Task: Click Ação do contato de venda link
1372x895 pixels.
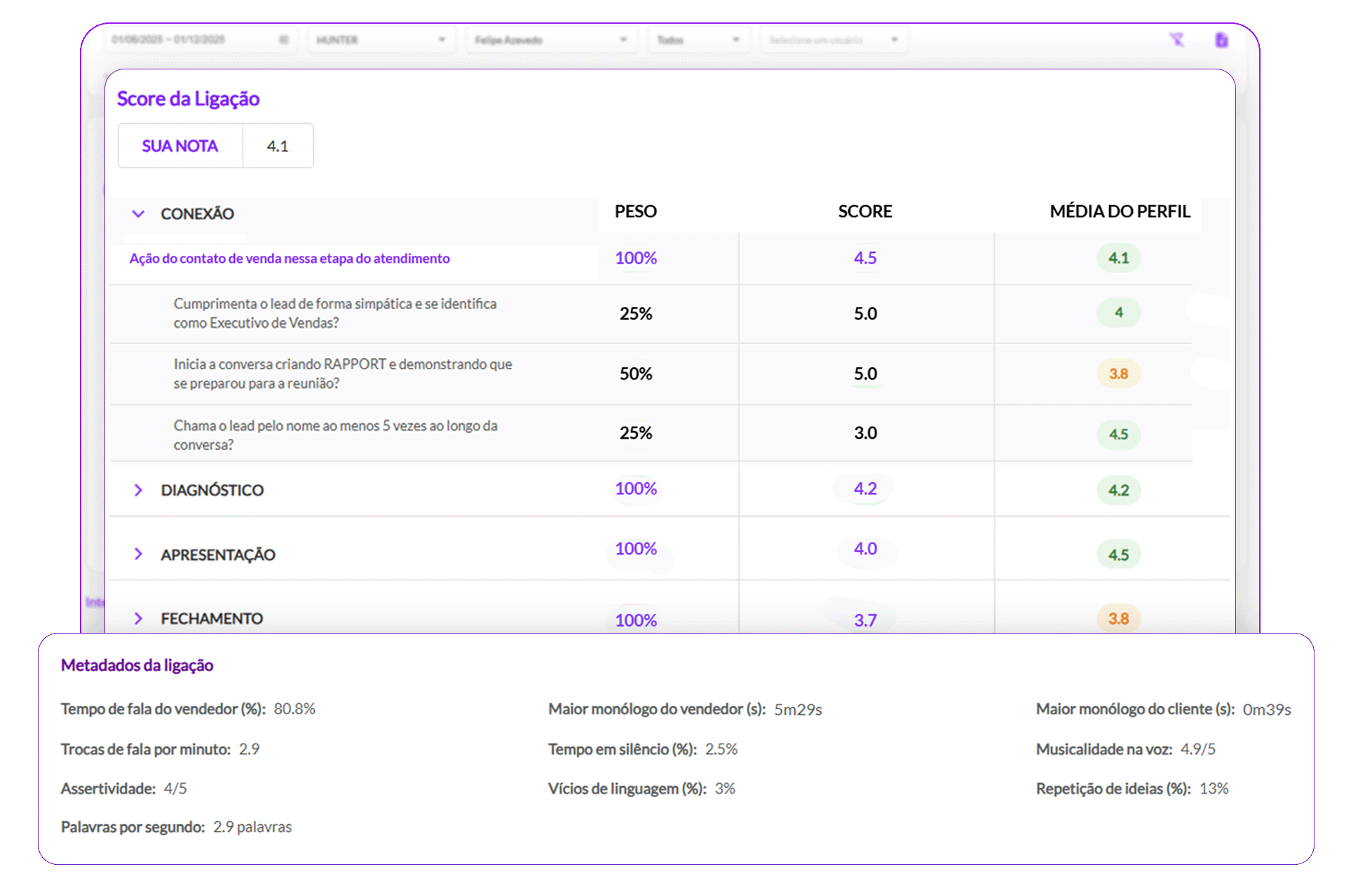Action: (x=290, y=259)
